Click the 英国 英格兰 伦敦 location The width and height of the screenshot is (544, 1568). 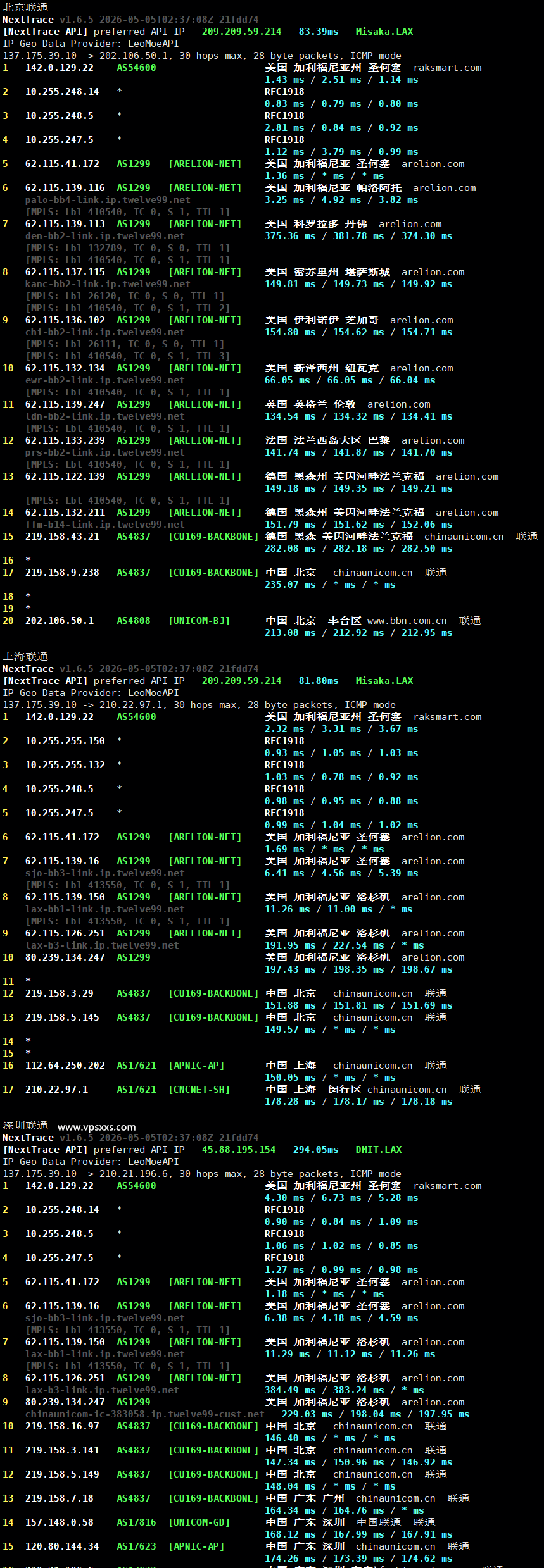[310, 404]
